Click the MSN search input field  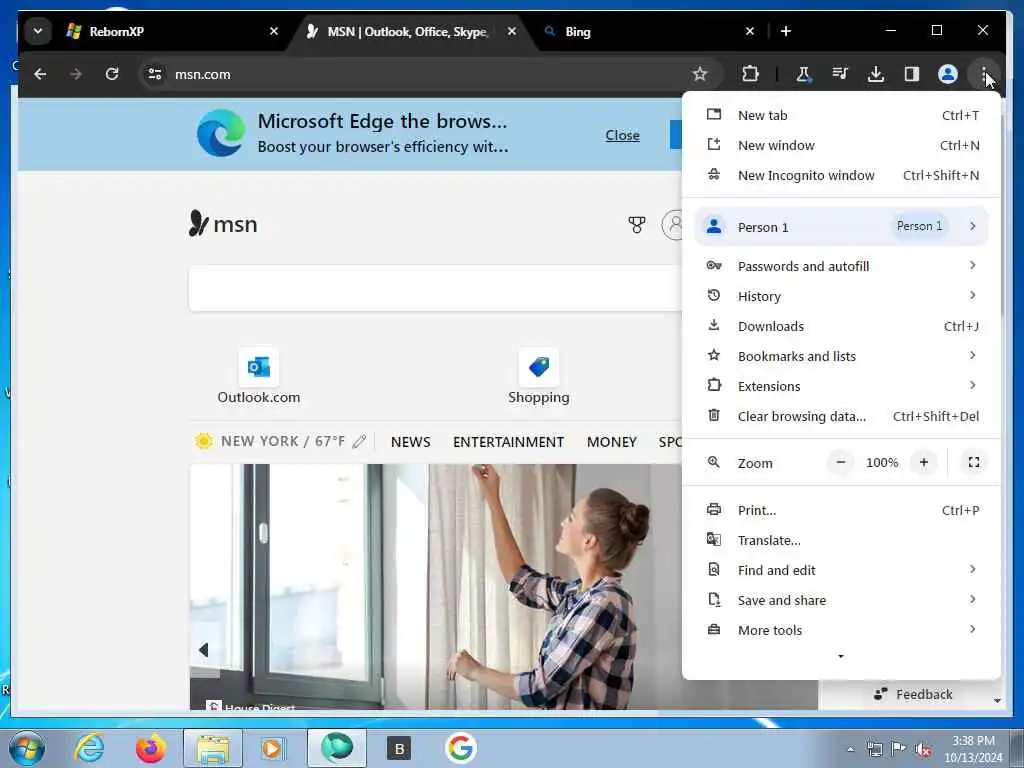pos(436,288)
